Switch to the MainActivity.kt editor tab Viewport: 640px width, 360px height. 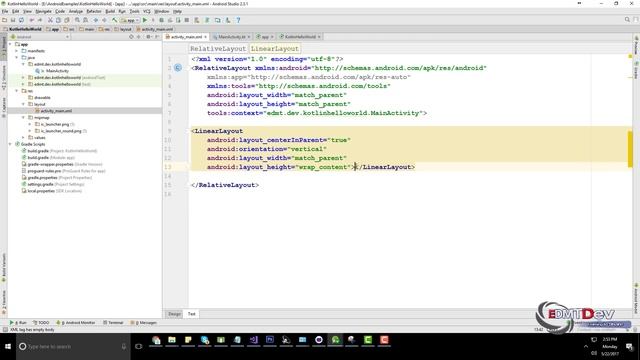pos(231,37)
